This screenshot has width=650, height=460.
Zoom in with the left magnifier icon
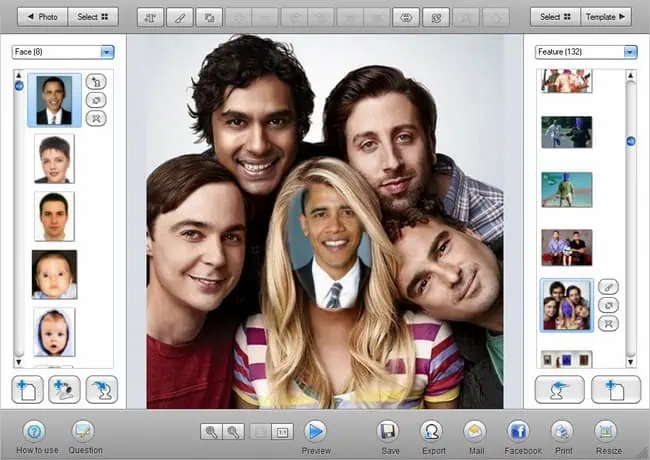click(211, 432)
